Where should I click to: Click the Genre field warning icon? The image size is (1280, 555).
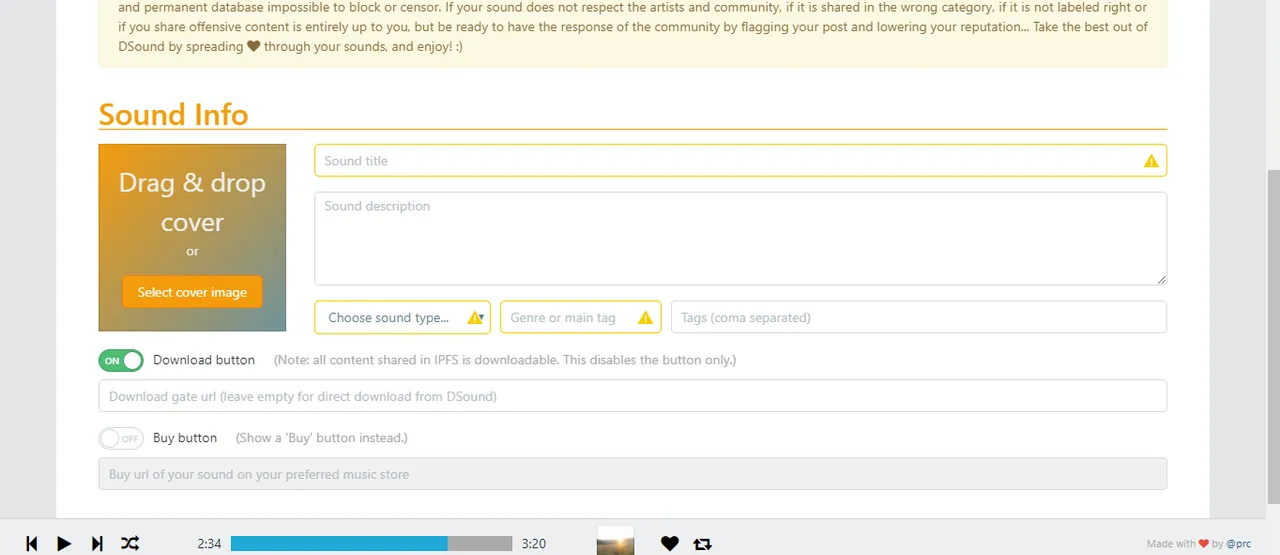[x=645, y=317]
